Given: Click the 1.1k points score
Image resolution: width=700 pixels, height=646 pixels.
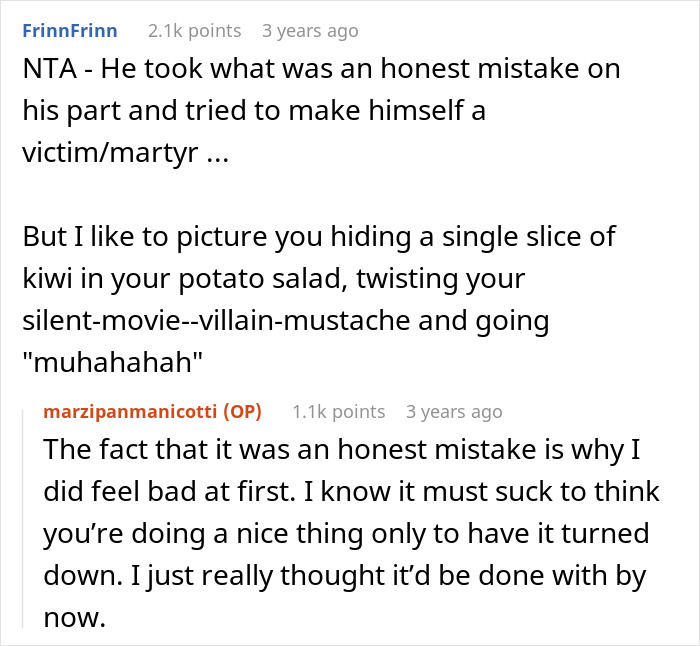Looking at the screenshot, I should (x=338, y=411).
